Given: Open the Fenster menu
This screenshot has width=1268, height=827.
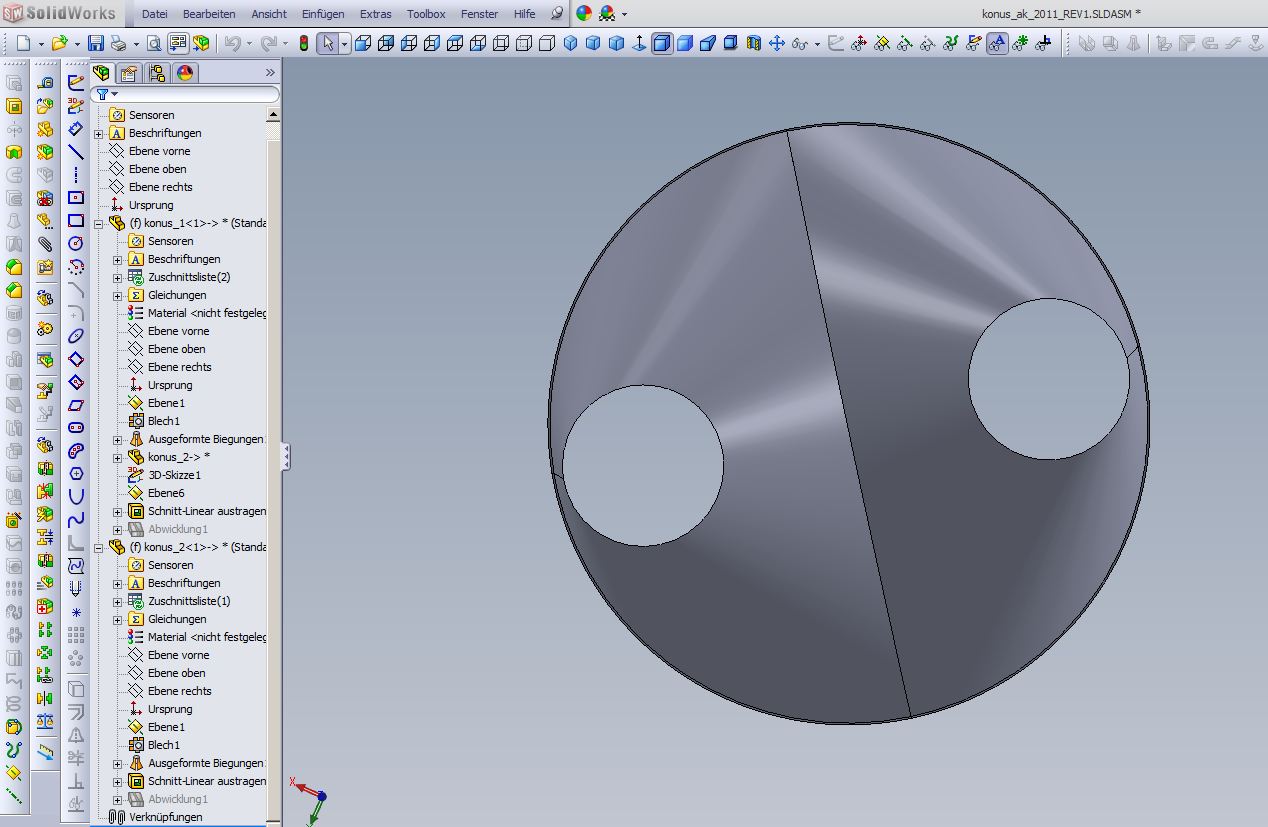Looking at the screenshot, I should click(x=480, y=14).
